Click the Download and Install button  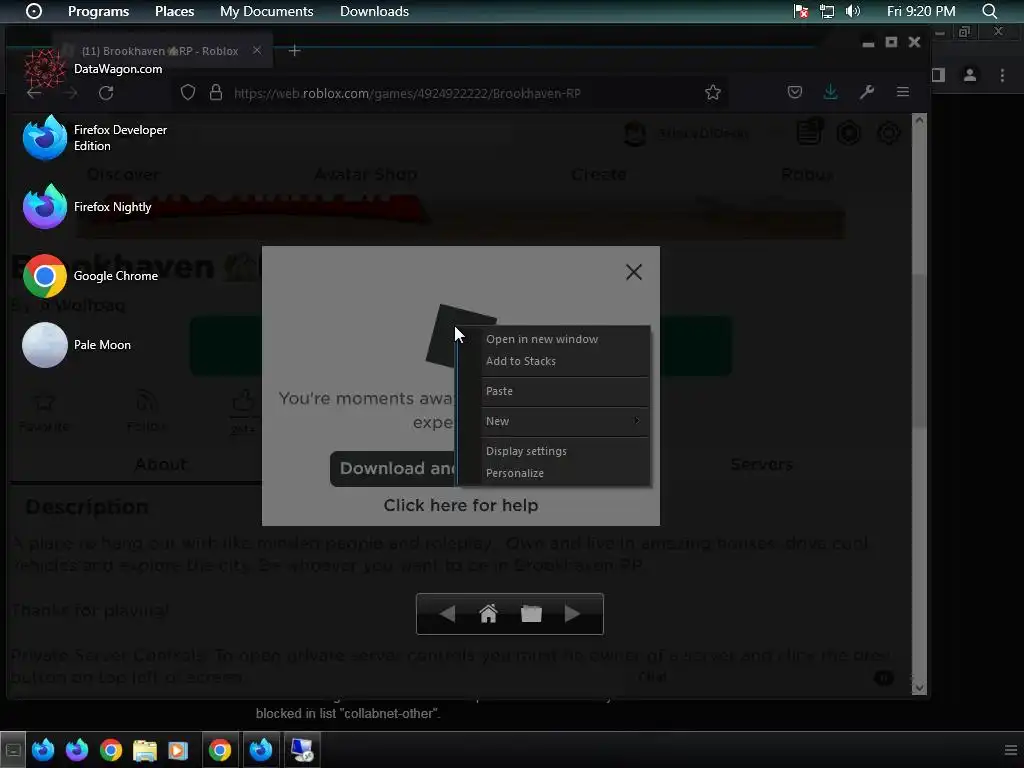(x=392, y=469)
